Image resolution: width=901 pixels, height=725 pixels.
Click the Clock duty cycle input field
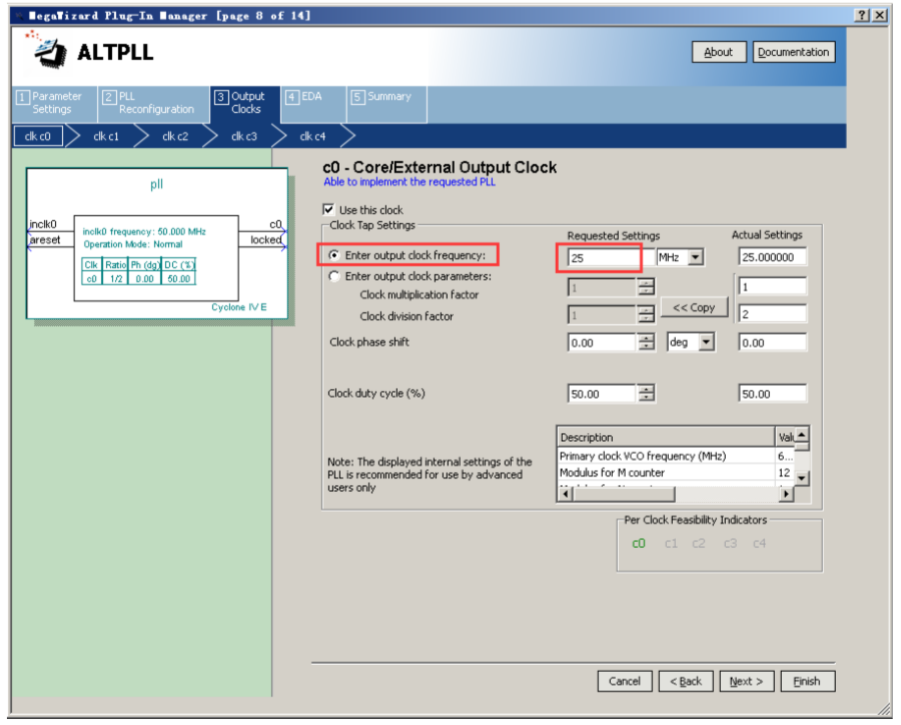(x=602, y=394)
